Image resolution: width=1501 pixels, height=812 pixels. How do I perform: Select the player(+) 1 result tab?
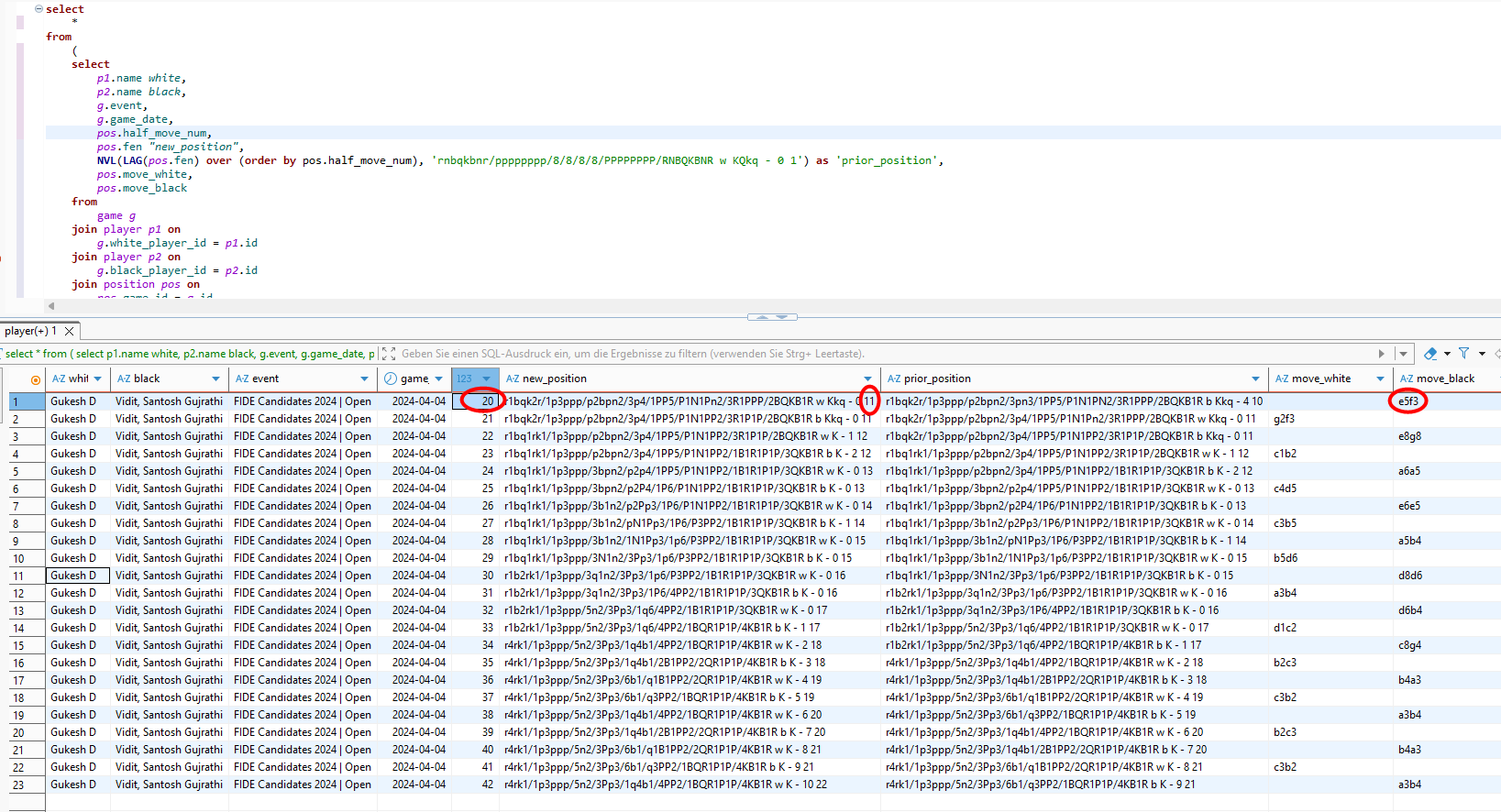click(x=30, y=331)
